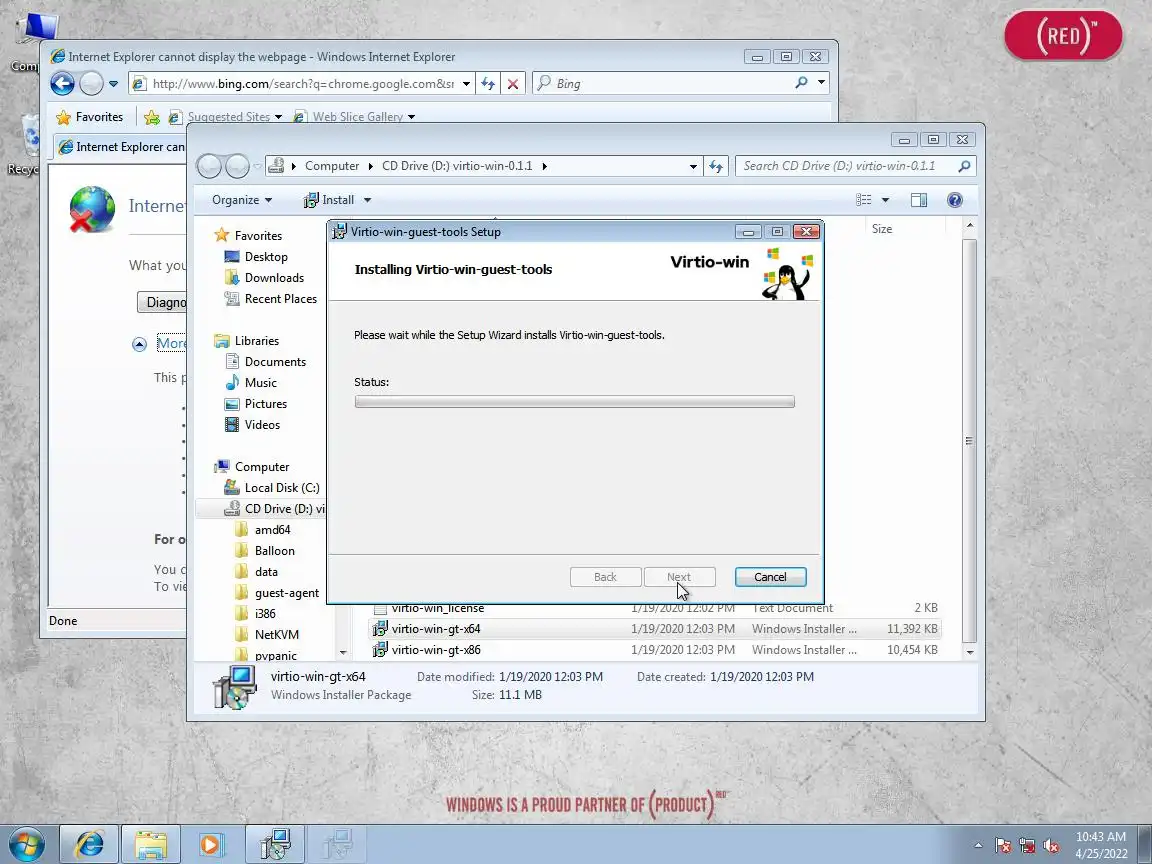The width and height of the screenshot is (1152, 864).
Task: Open the NetKVM folder in the tree
Action: tap(276, 635)
